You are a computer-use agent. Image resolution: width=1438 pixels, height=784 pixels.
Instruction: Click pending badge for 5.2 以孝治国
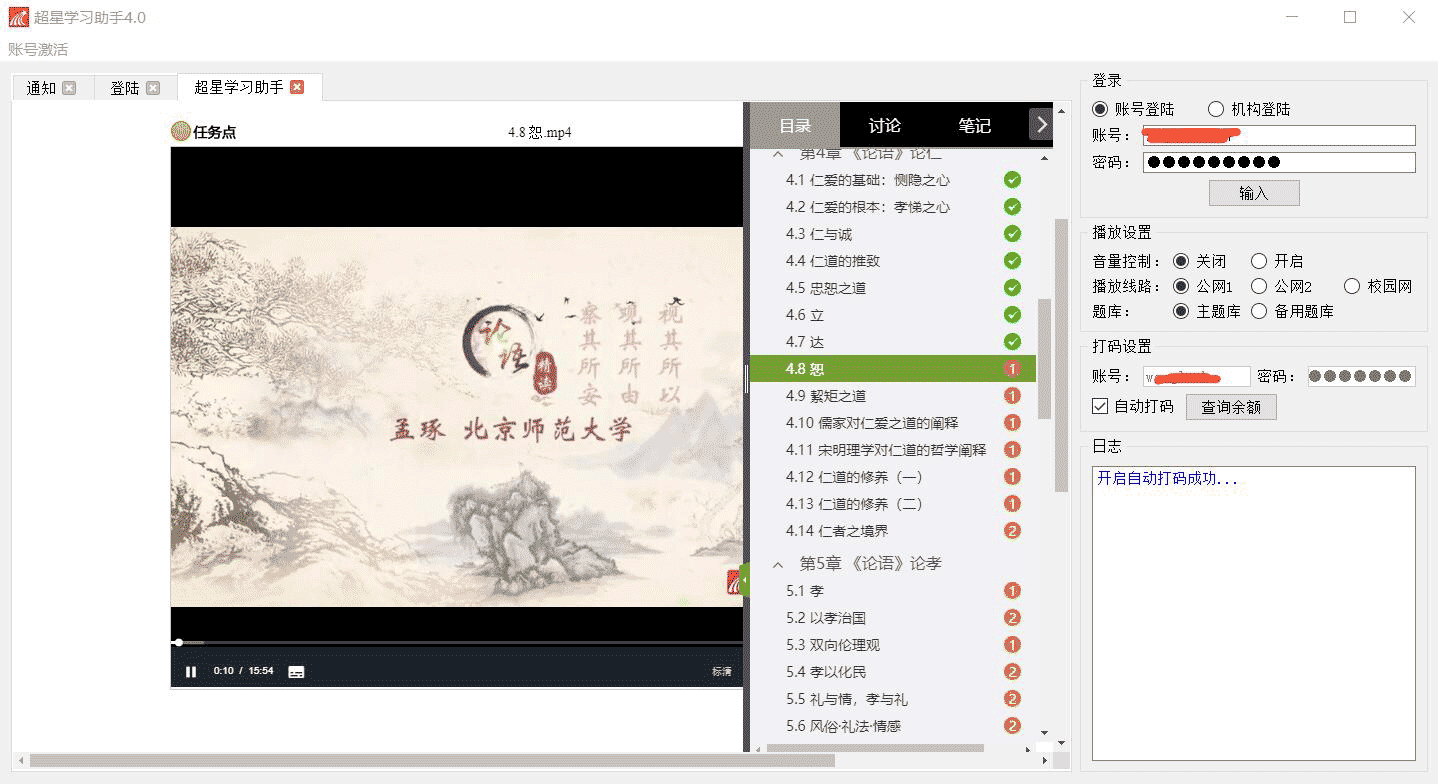tap(1012, 618)
